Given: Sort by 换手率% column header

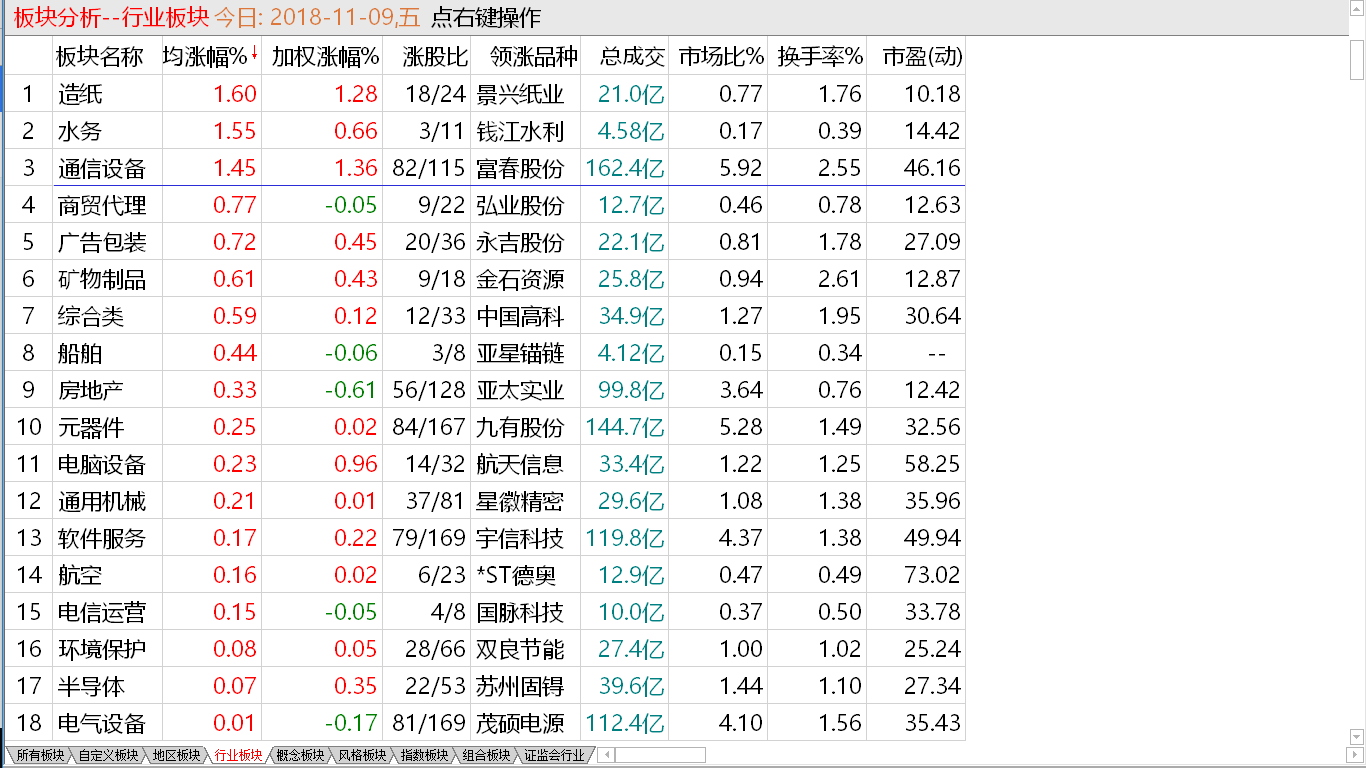Looking at the screenshot, I should coord(819,57).
